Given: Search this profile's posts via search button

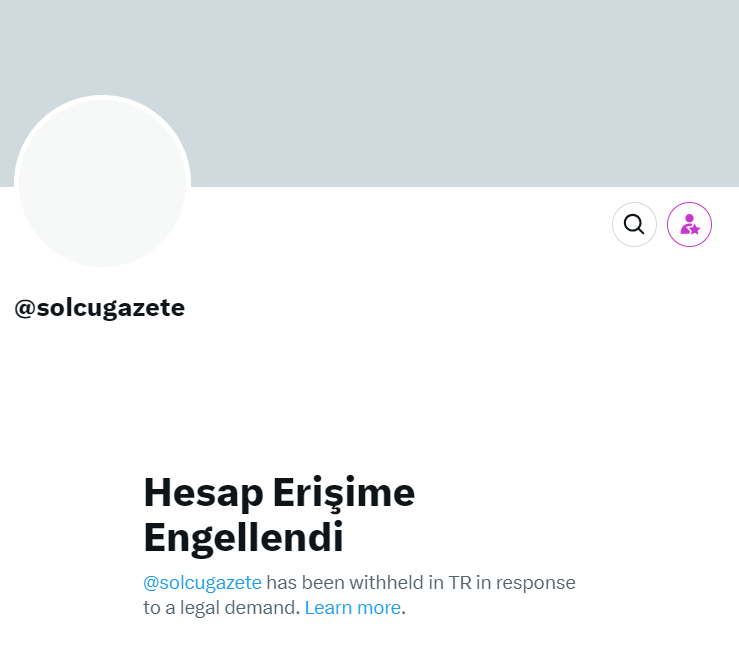Looking at the screenshot, I should point(634,224).
